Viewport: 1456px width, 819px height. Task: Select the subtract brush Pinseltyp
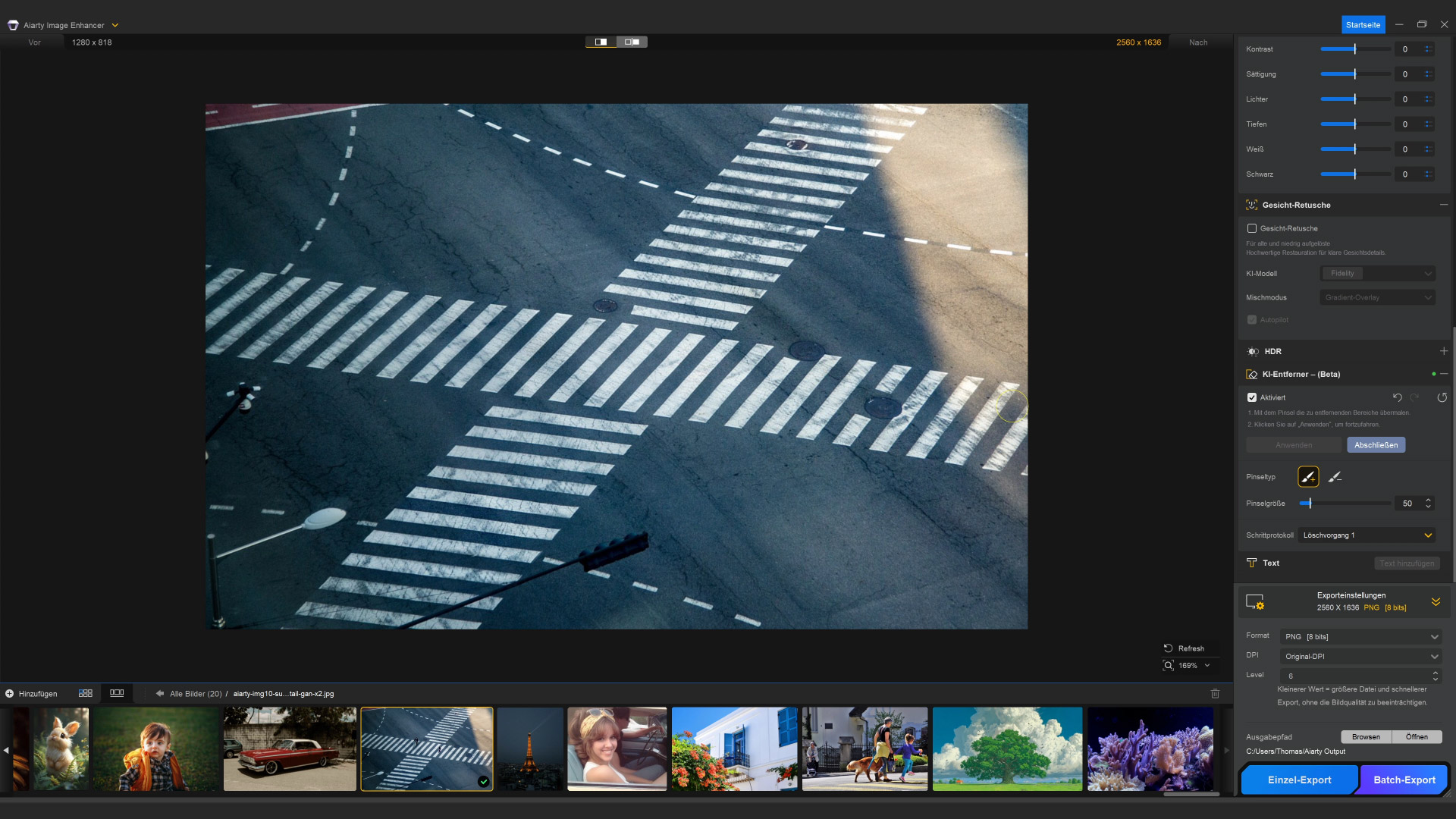1335,477
